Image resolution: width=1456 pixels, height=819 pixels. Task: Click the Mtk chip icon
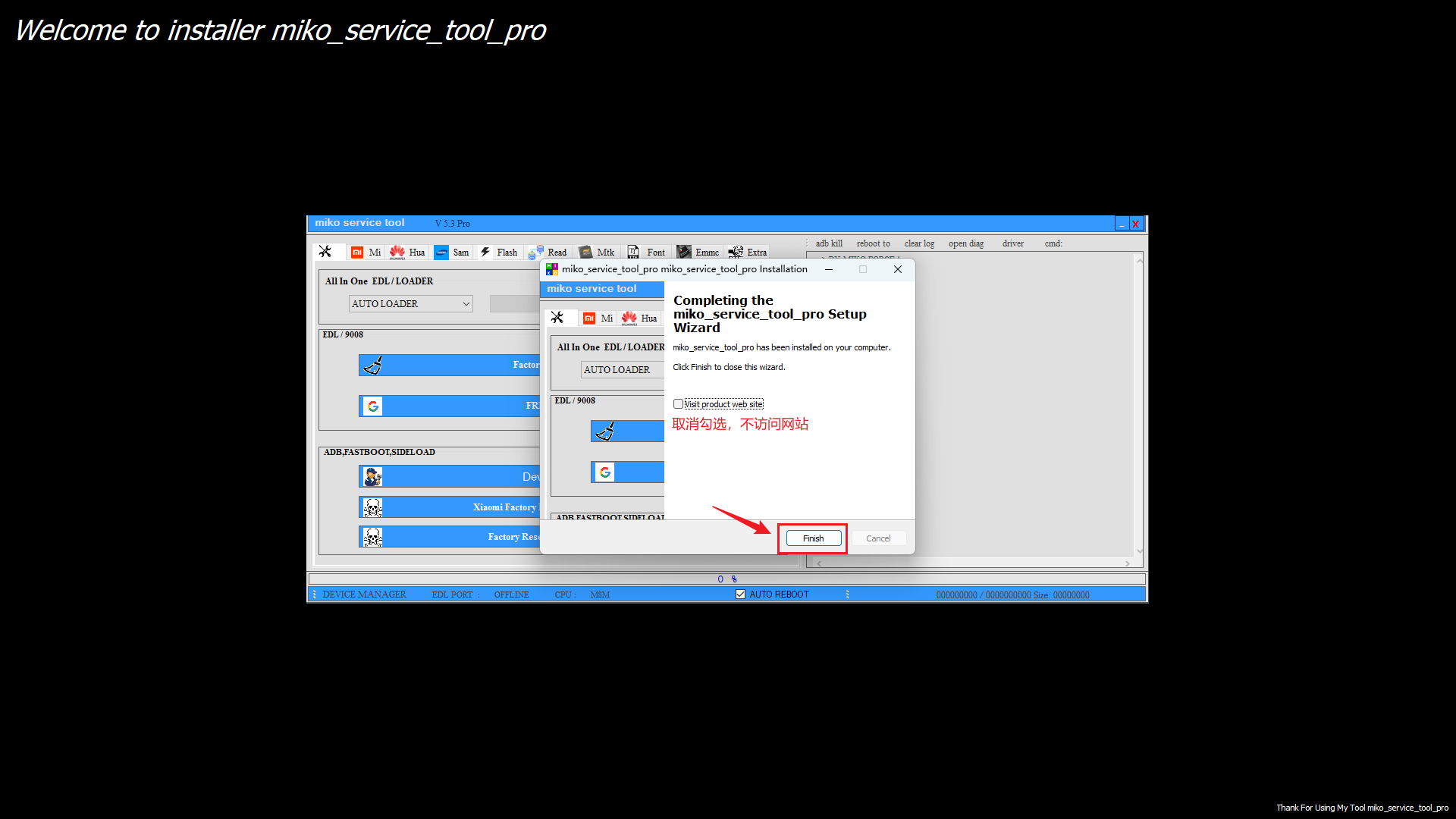tap(585, 253)
